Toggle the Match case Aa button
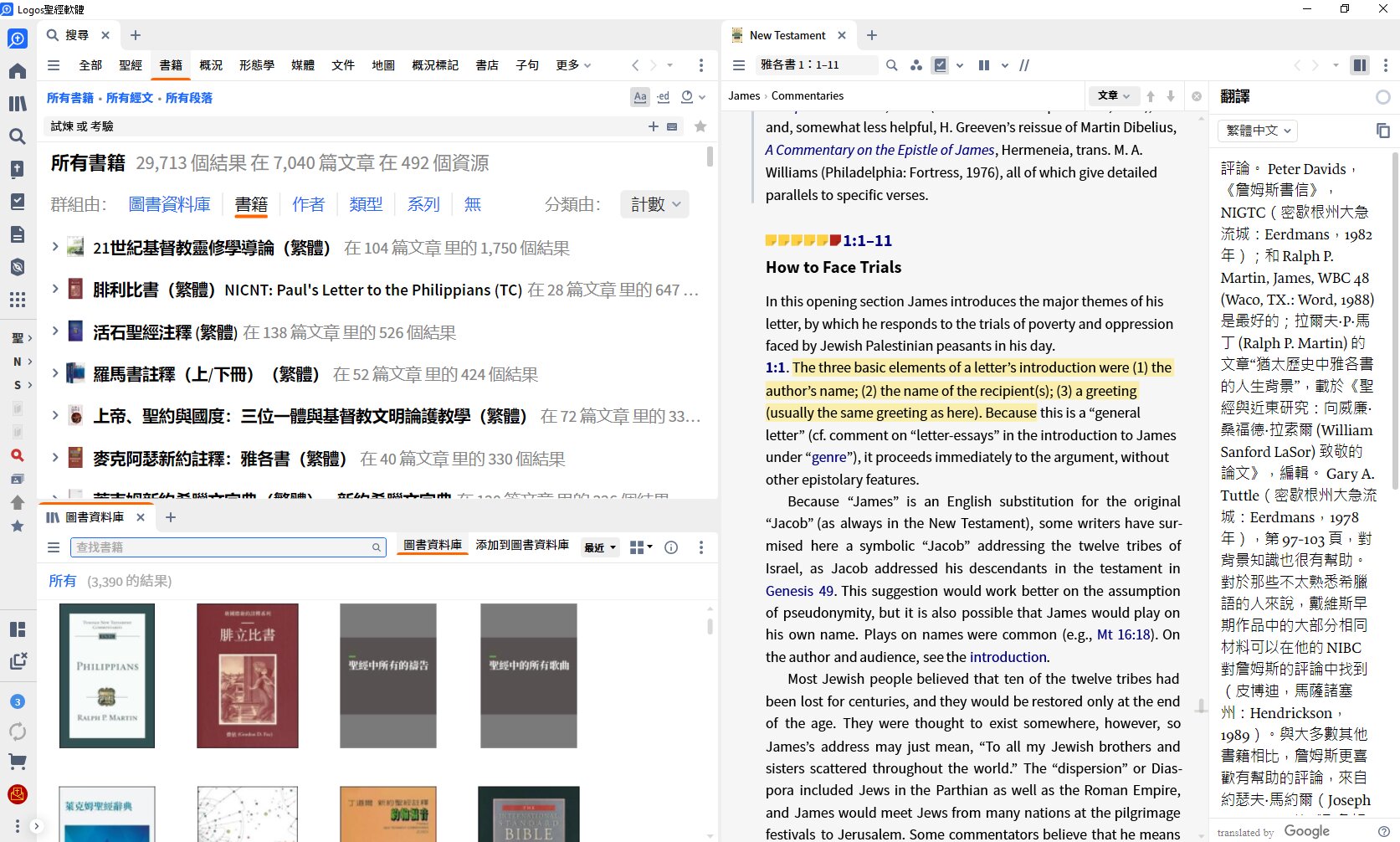The image size is (1400, 842). (x=640, y=97)
